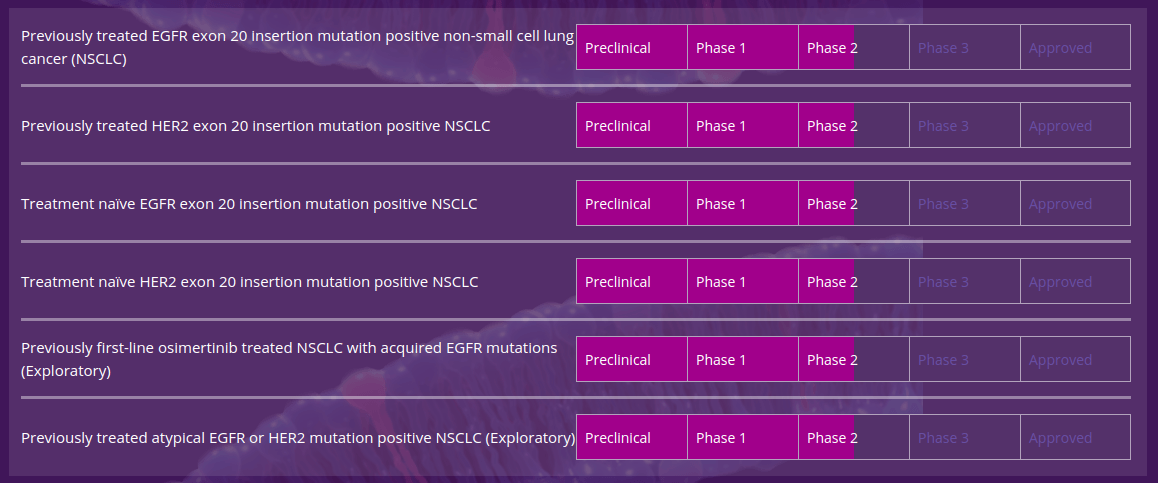Choose Approved in treatment naïve HER2 row
The image size is (1158, 483).
pyautogui.click(x=1075, y=281)
